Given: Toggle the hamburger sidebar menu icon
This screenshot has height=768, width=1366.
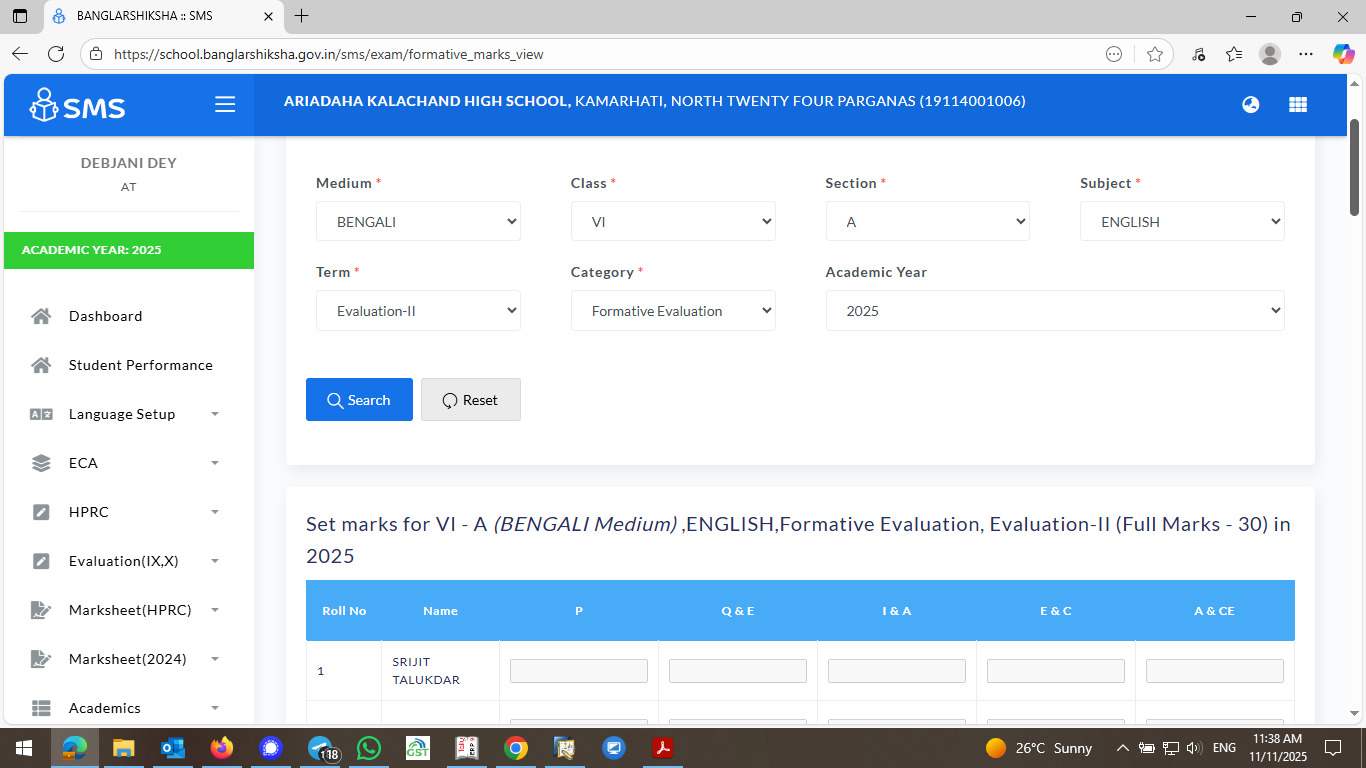Looking at the screenshot, I should click(x=225, y=105).
